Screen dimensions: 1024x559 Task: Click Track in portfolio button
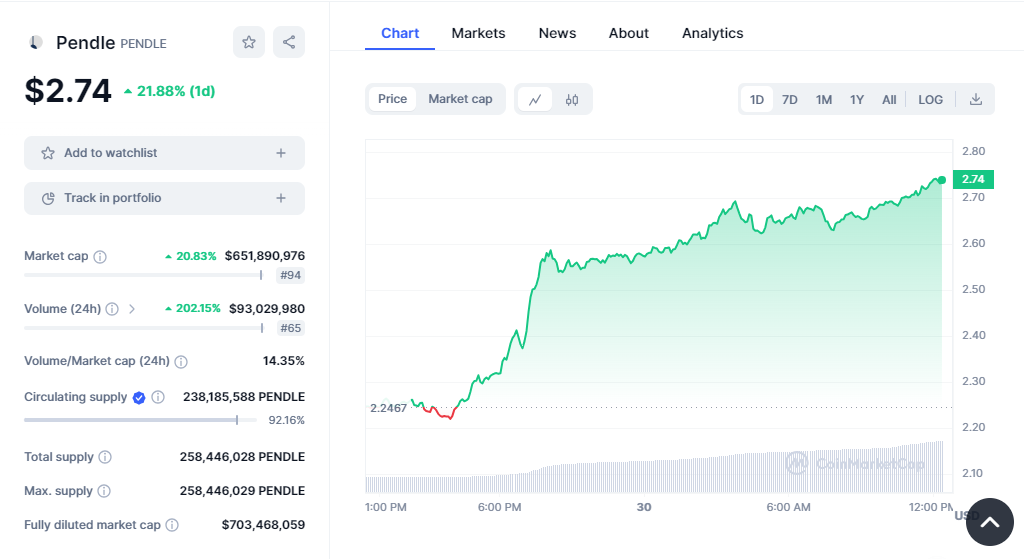coord(165,198)
